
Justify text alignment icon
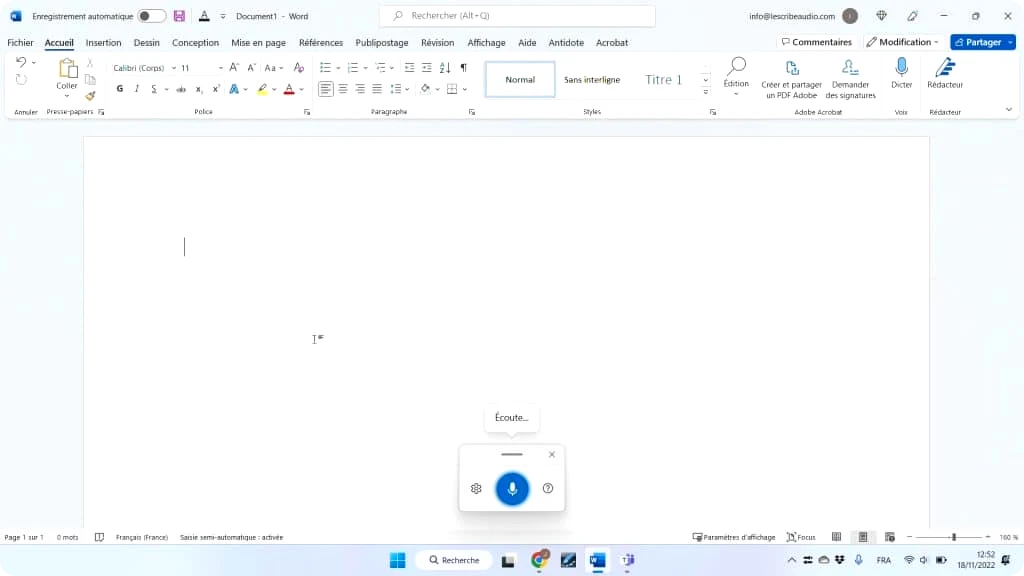click(377, 89)
